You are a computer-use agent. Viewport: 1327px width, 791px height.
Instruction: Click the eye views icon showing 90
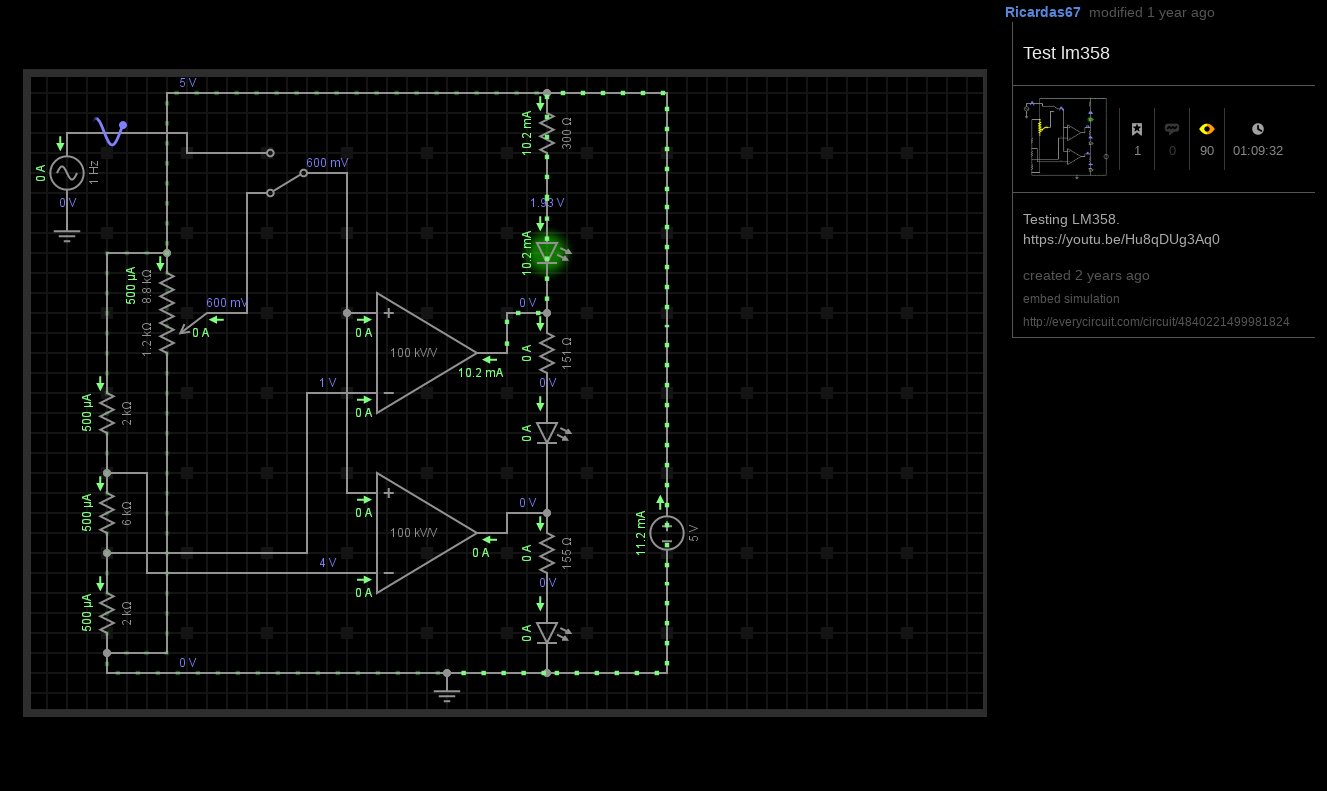pos(1207,129)
